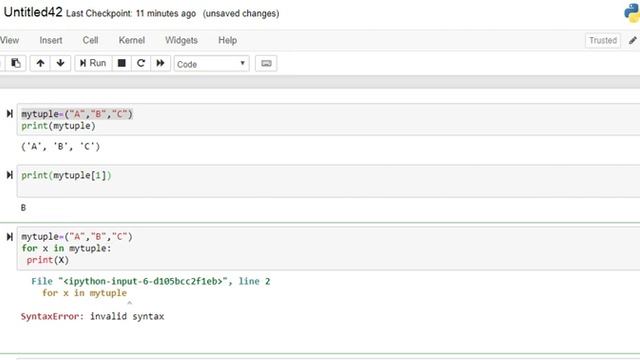Click the ('A', 'B', 'C') output text
The width and height of the screenshot is (640, 360).
pyautogui.click(x=60, y=147)
